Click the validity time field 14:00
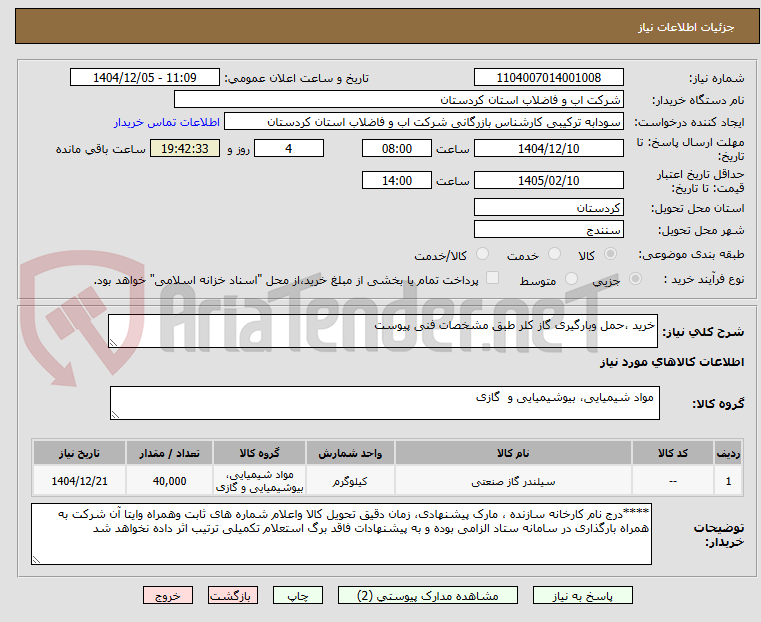761x622 pixels. tap(397, 180)
